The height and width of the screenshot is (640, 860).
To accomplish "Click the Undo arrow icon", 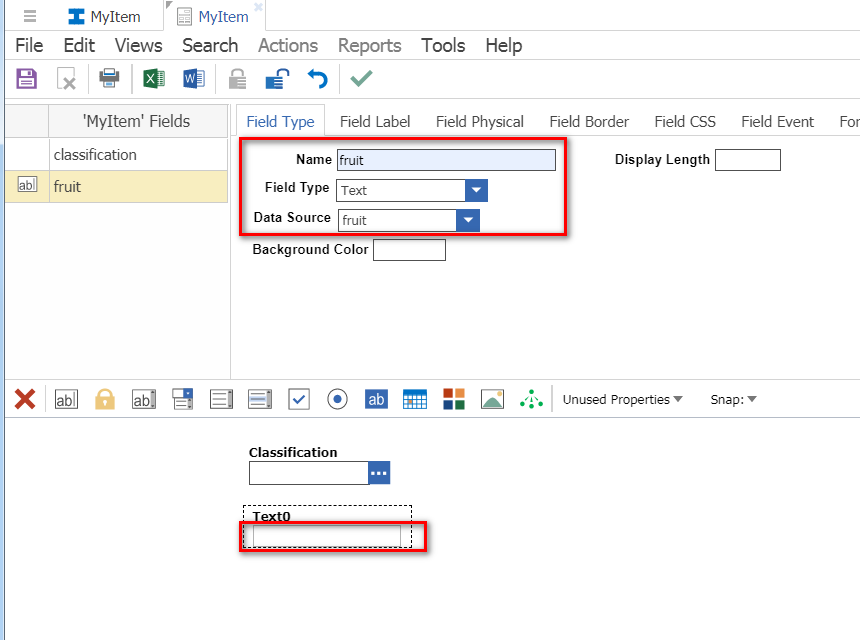I will coord(318,79).
